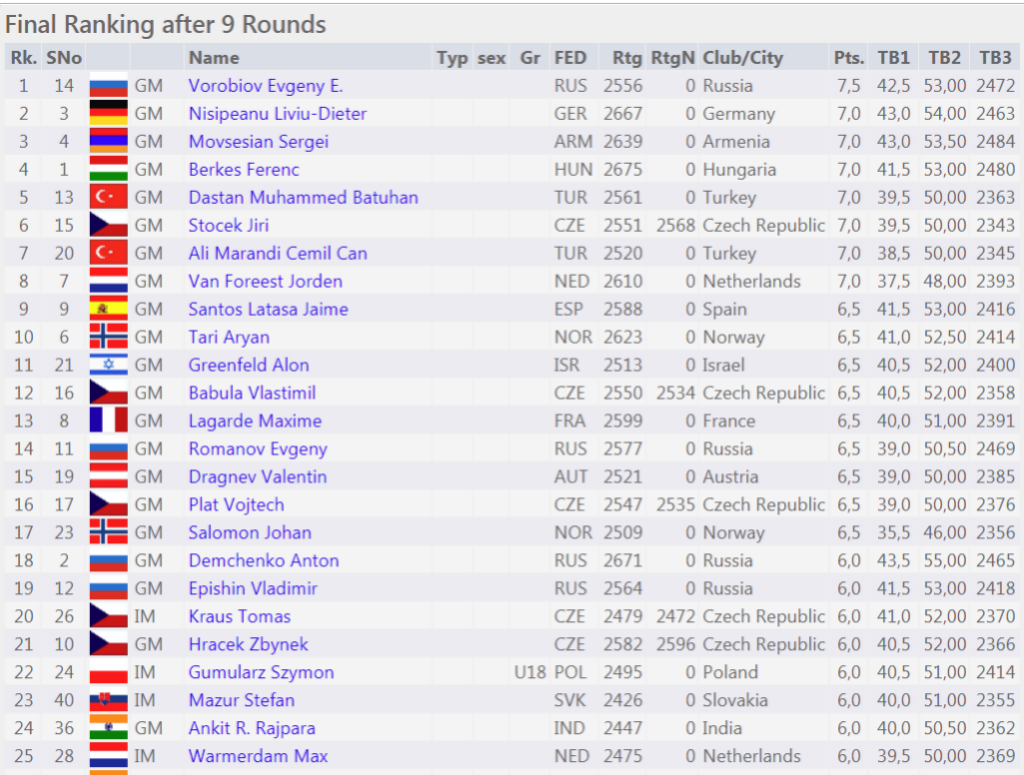Click the Israeli flag beside Greenfeld Alon
This screenshot has height=775, width=1024.
(x=108, y=365)
